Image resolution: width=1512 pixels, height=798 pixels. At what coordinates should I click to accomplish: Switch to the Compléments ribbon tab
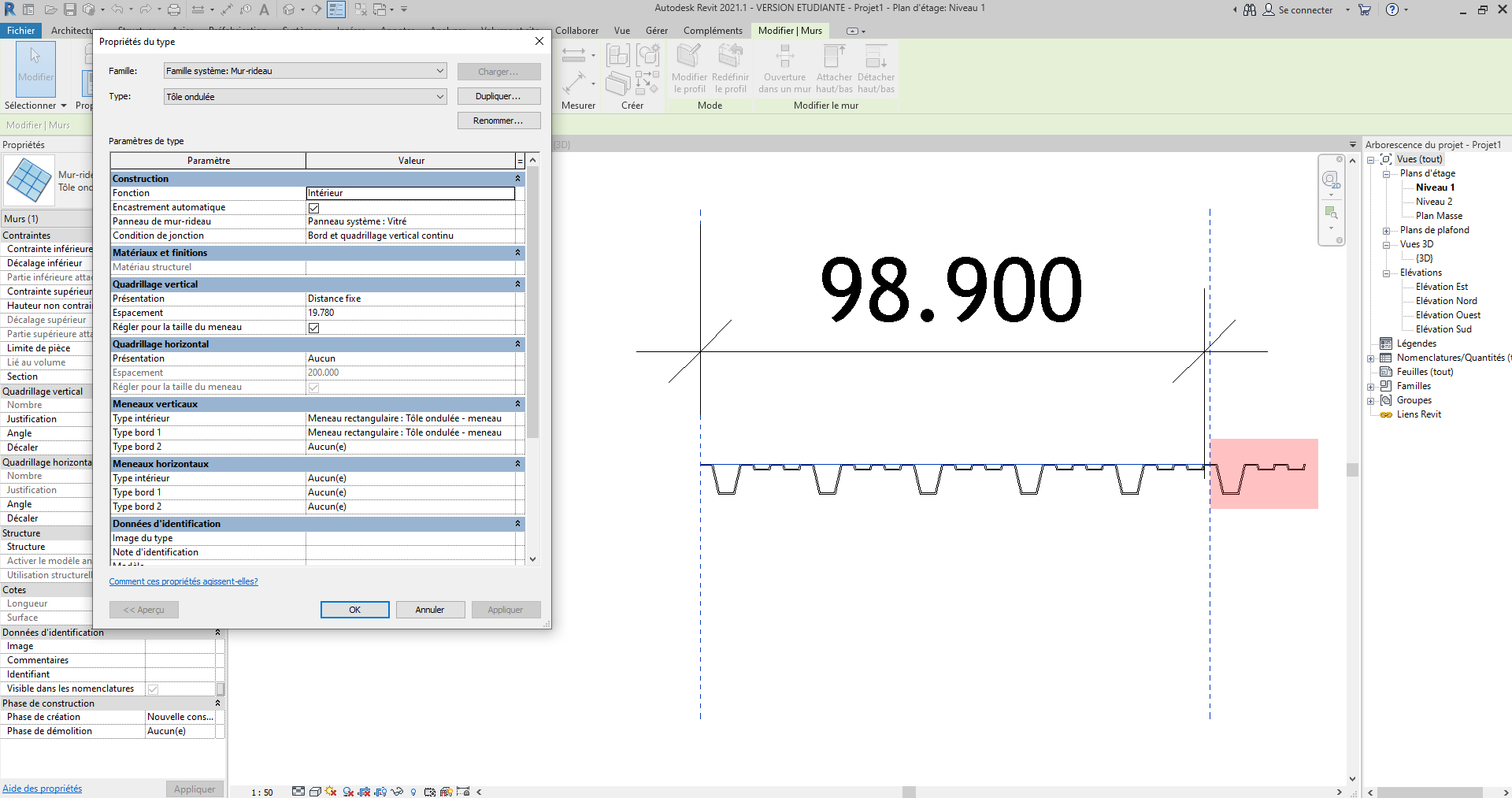(x=713, y=31)
